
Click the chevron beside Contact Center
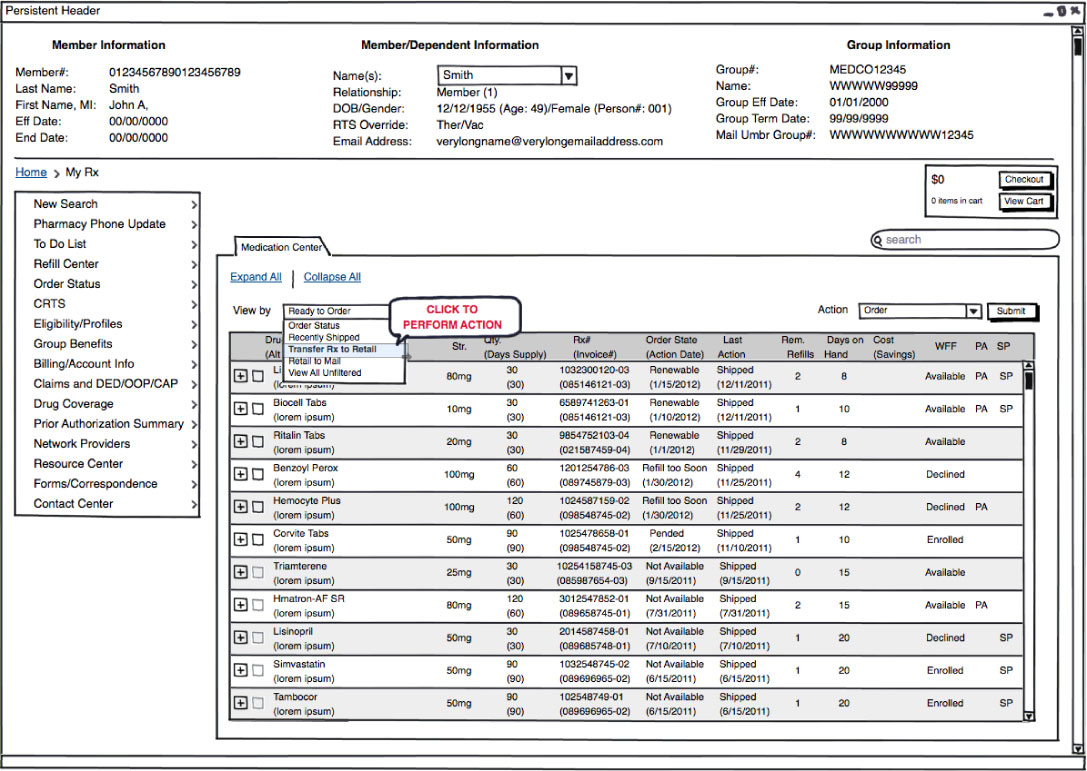pyautogui.click(x=193, y=505)
